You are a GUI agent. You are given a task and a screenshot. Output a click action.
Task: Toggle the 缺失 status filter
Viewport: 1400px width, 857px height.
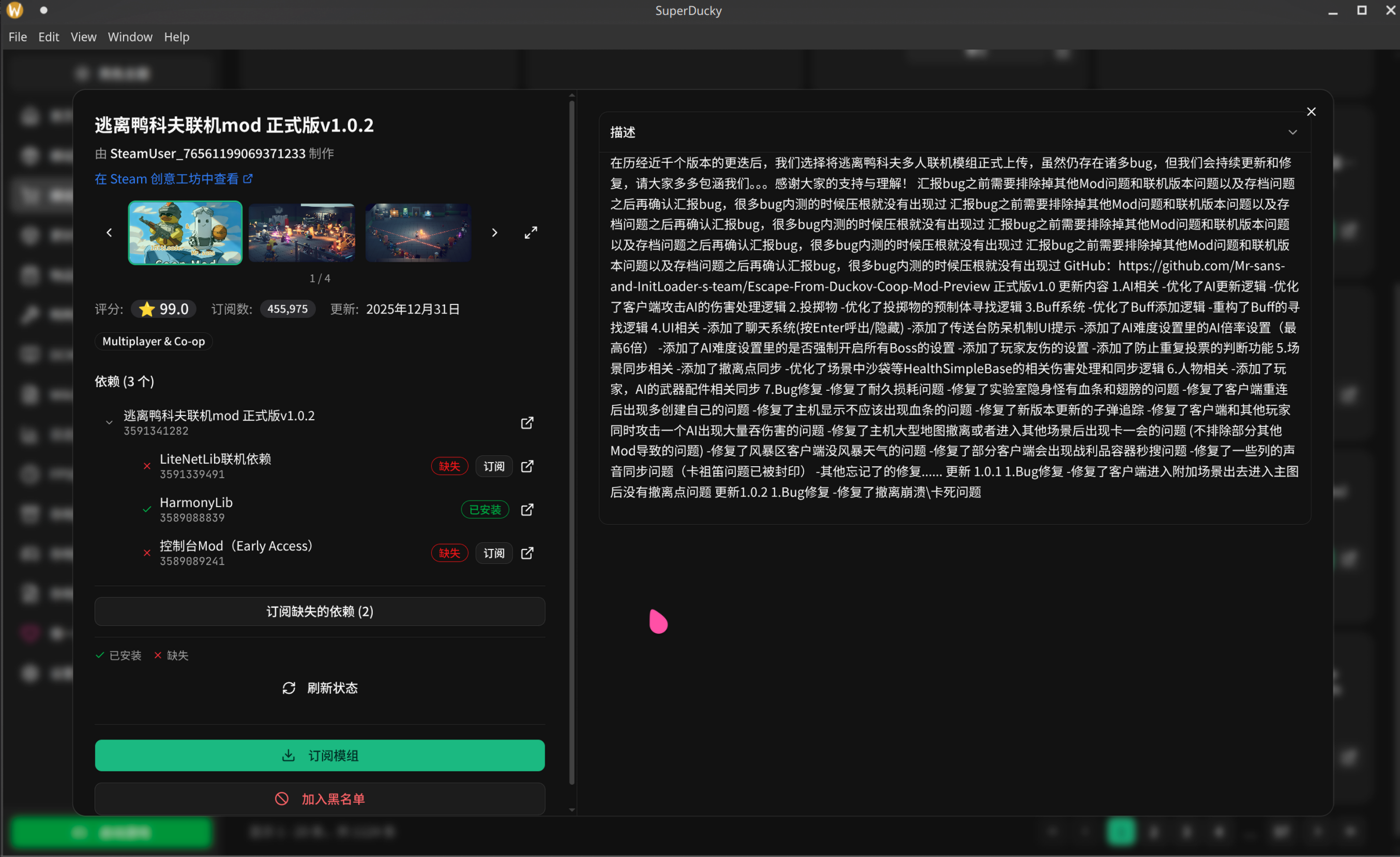coord(171,655)
